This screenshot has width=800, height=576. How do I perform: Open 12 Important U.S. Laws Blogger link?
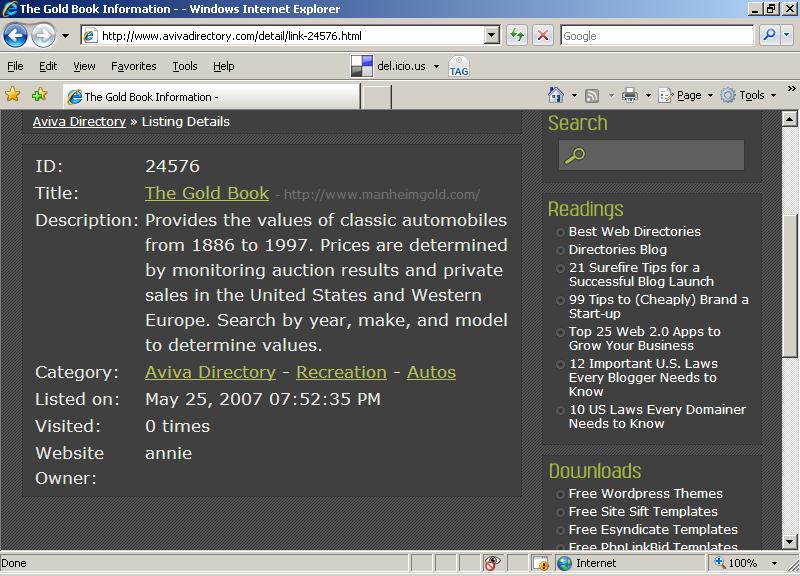tap(643, 378)
